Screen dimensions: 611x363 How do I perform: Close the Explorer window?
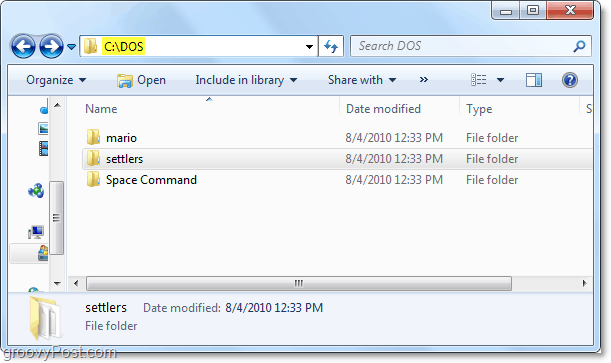(x=570, y=10)
